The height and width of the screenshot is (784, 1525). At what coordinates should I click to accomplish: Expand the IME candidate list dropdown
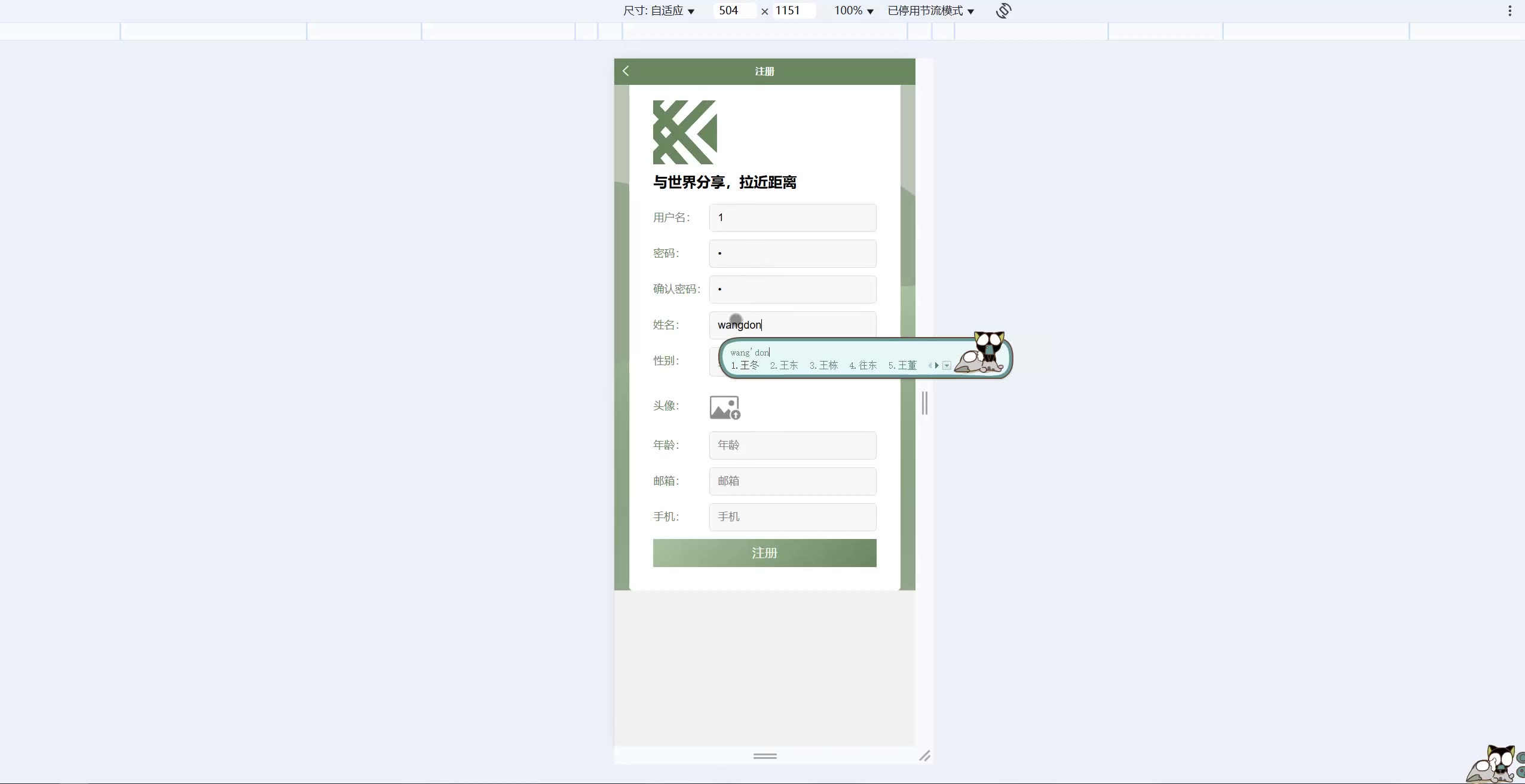click(x=947, y=365)
